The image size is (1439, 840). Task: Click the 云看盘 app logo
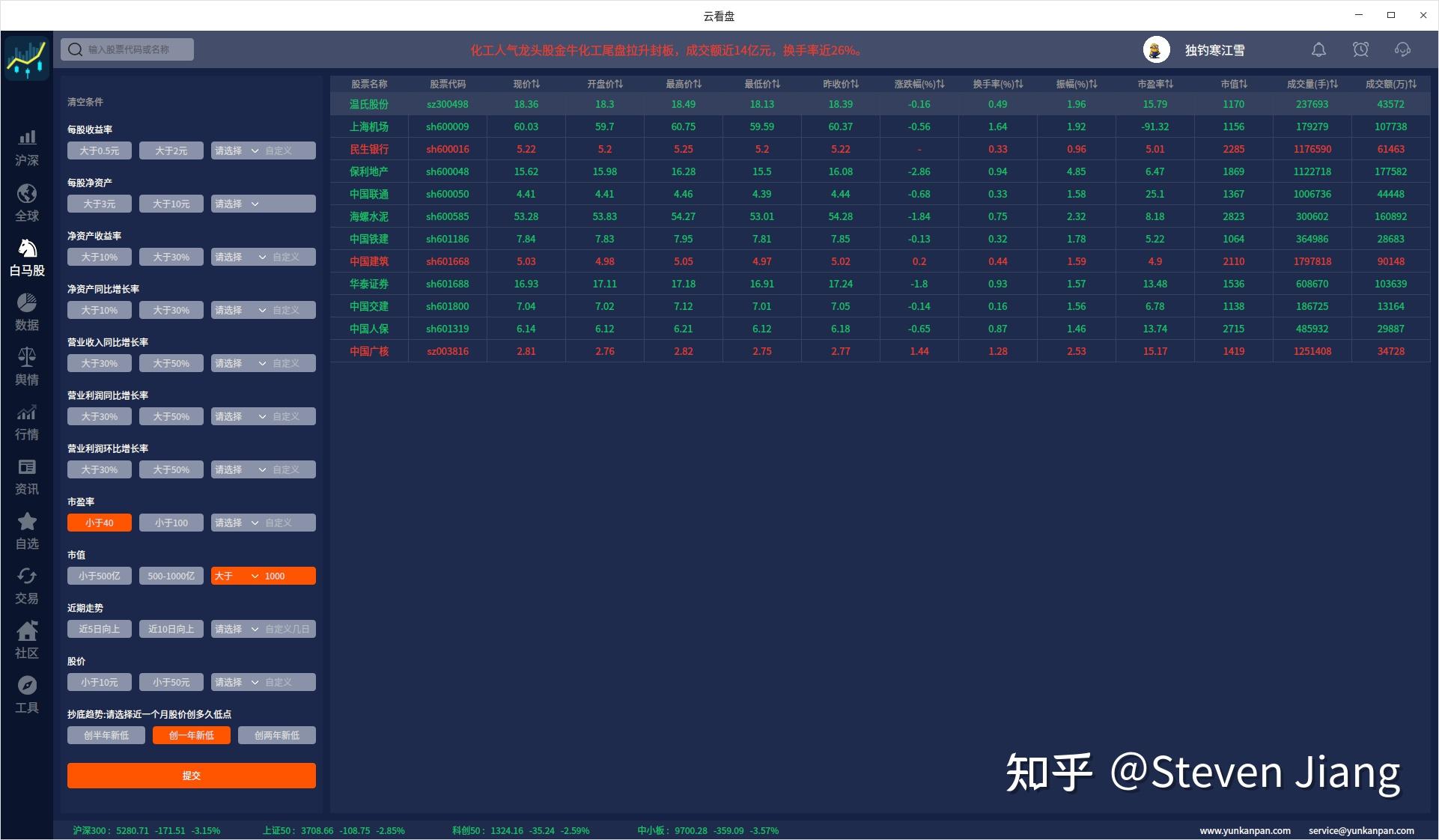click(27, 58)
